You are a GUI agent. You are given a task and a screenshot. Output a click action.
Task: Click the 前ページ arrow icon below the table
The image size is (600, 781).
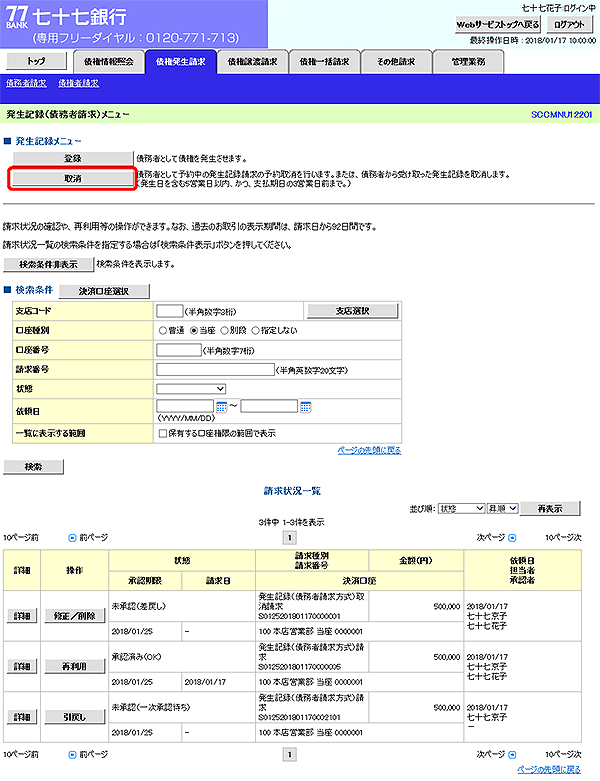coord(72,755)
